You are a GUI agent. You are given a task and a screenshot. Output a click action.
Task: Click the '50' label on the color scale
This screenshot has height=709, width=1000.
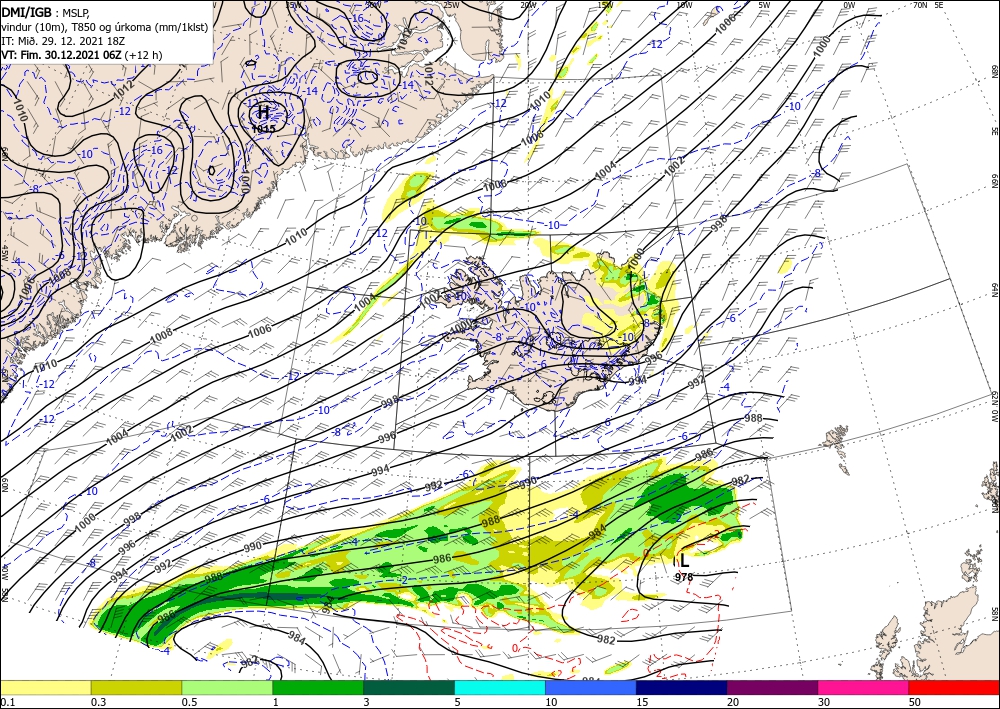pyautogui.click(x=915, y=702)
